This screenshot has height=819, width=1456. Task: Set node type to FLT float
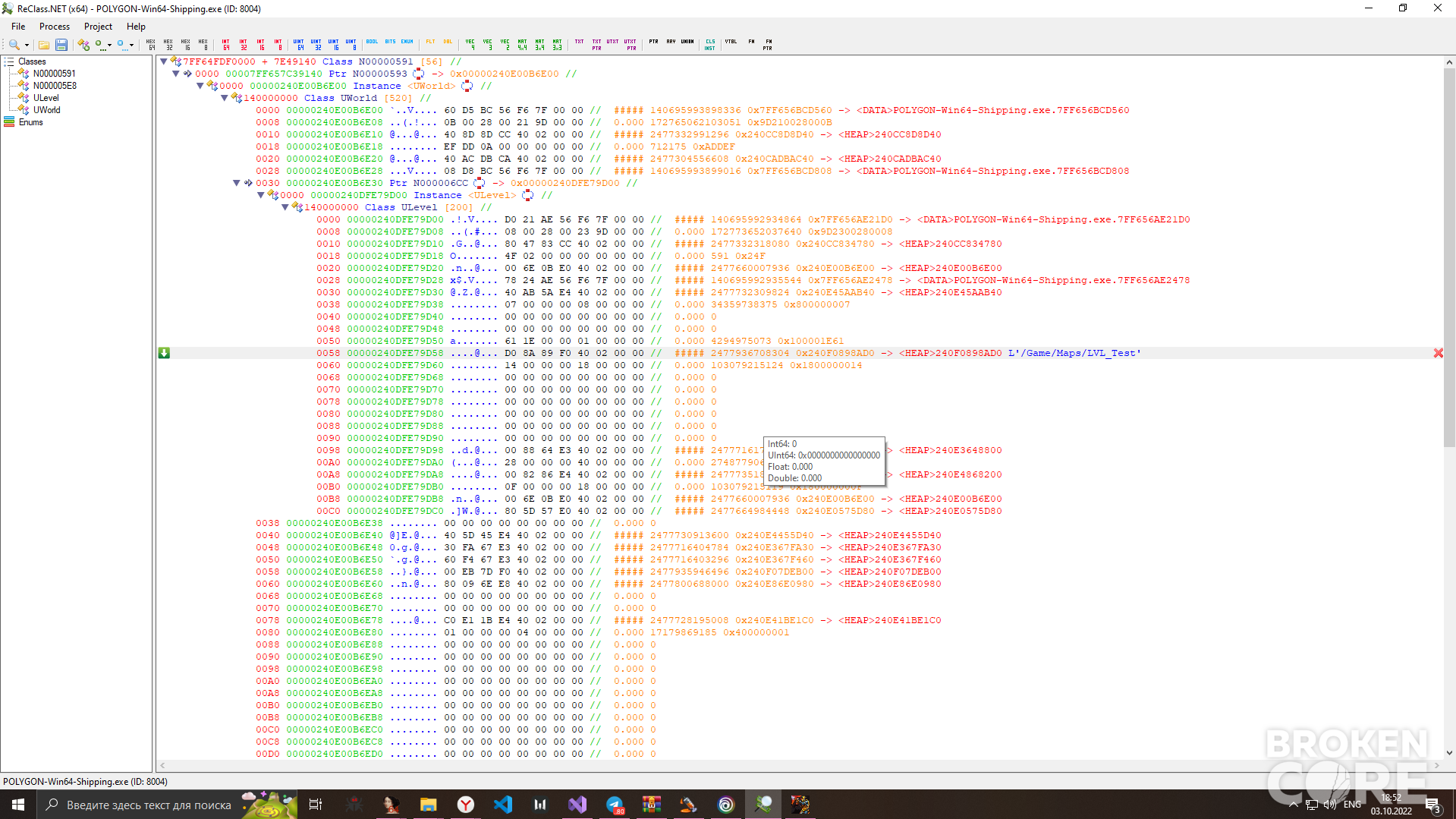(x=430, y=42)
